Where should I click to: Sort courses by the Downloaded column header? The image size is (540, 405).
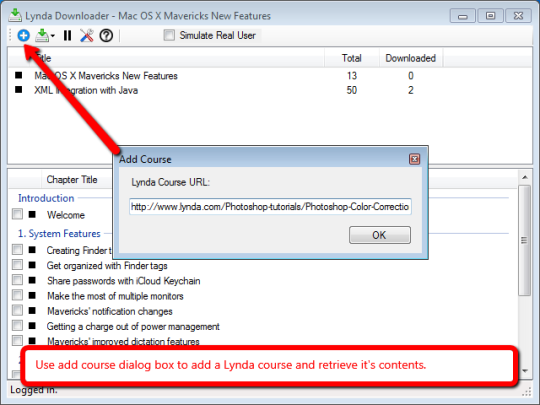(x=411, y=58)
